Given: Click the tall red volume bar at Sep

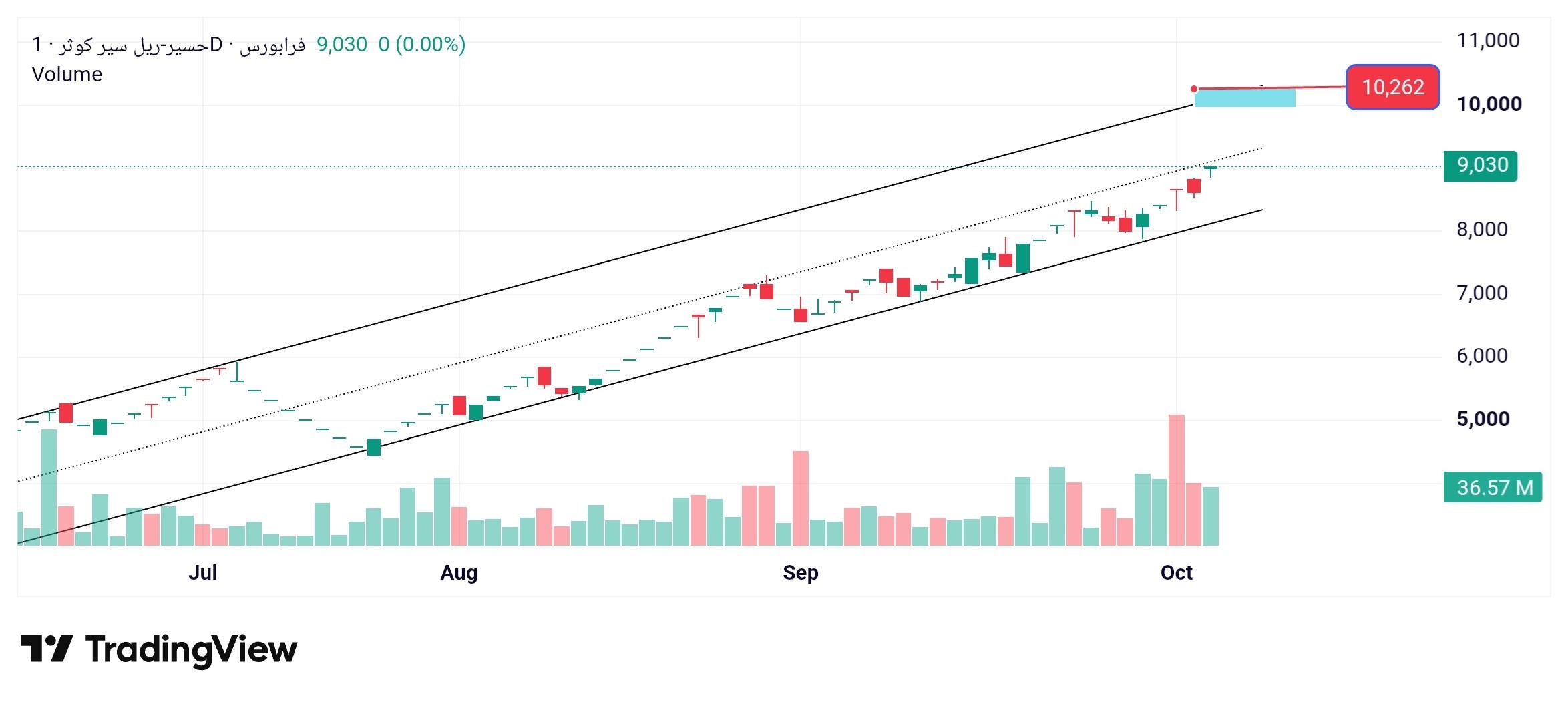Looking at the screenshot, I should pyautogui.click(x=801, y=498).
